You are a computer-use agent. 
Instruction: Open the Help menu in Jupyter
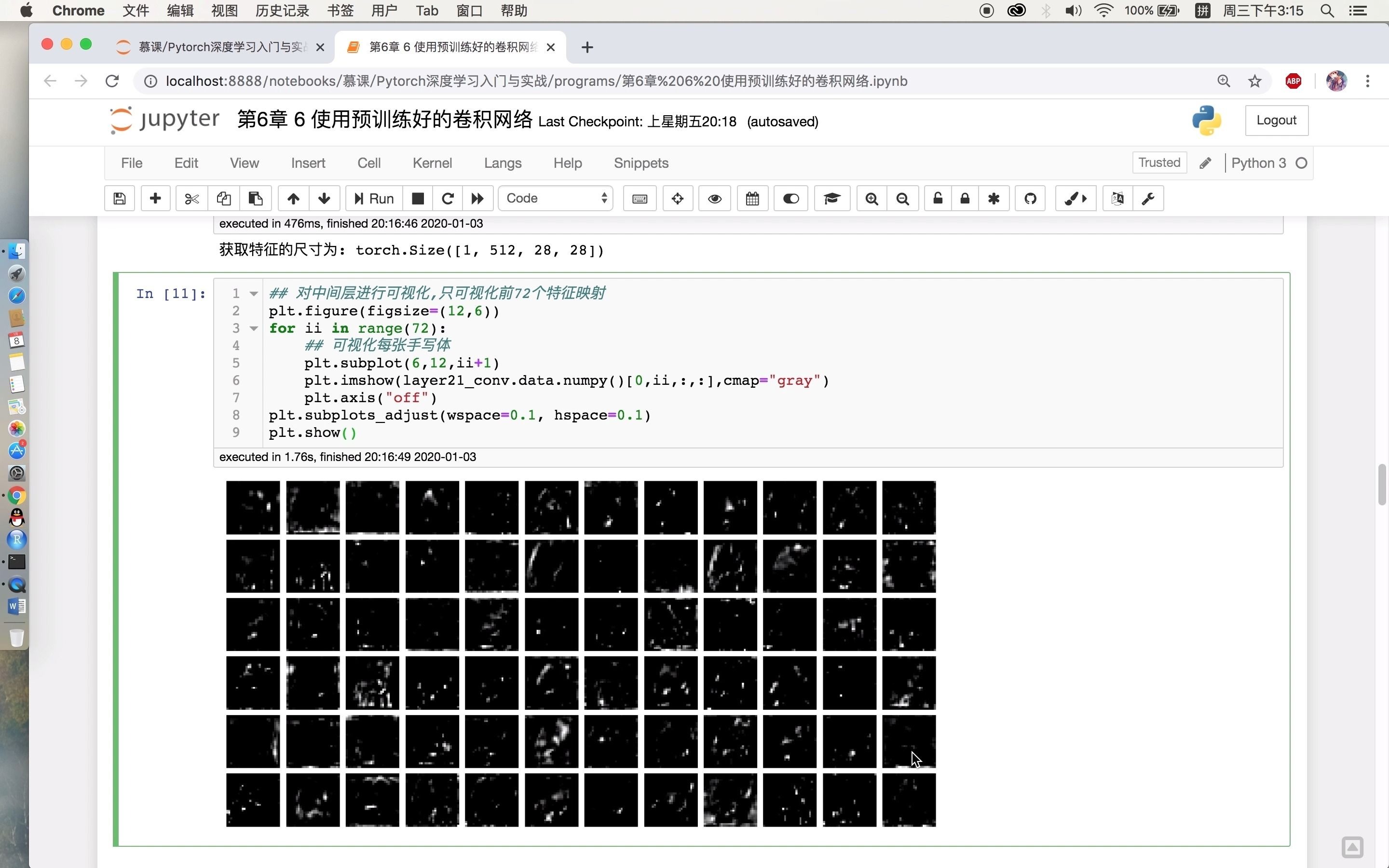568,163
